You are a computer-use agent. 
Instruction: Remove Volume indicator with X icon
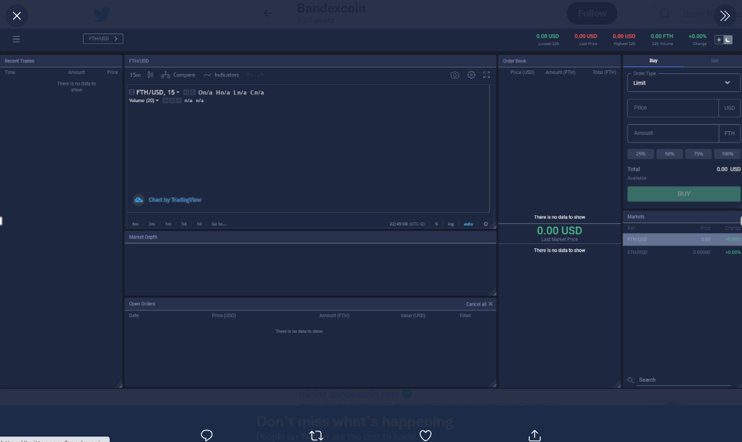(178, 100)
